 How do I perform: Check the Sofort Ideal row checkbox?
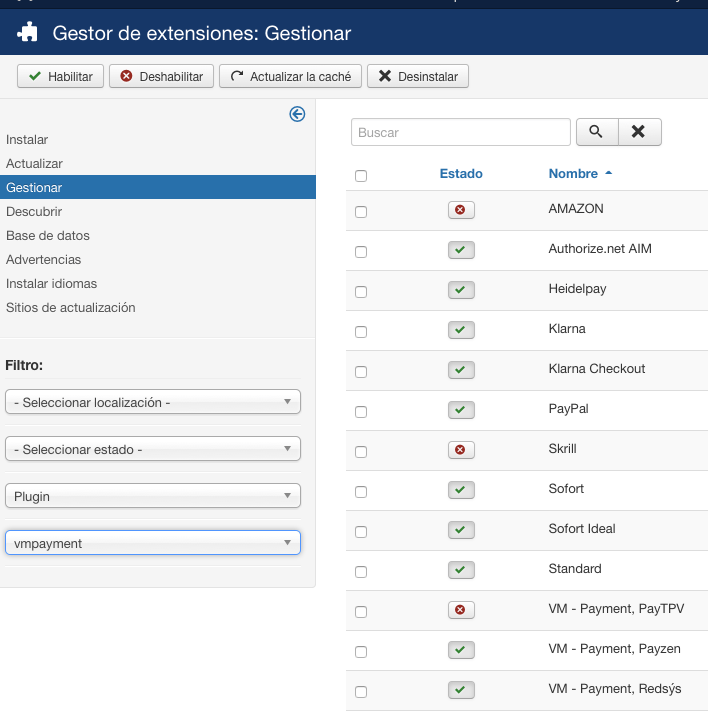pyautogui.click(x=361, y=532)
